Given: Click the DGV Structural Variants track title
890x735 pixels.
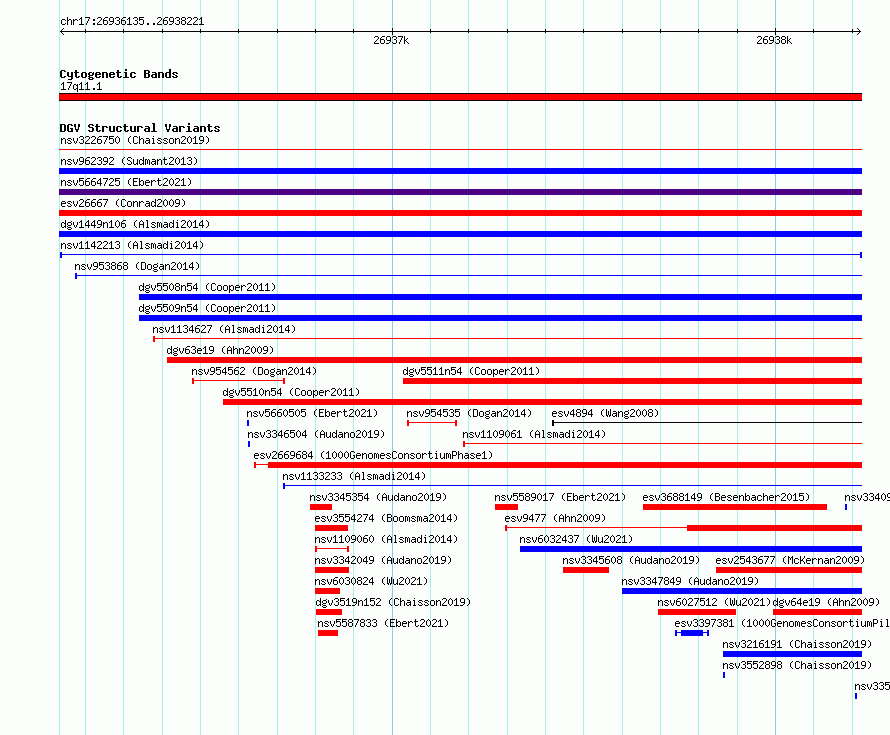Looking at the screenshot, I should tap(140, 128).
